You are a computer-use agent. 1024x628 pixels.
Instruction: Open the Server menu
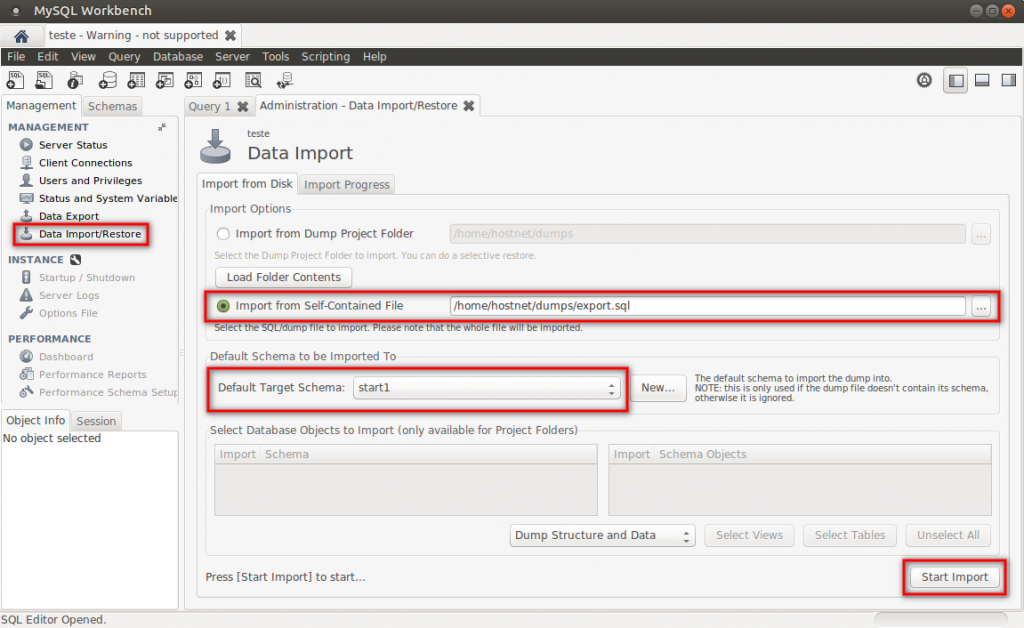pyautogui.click(x=232, y=56)
